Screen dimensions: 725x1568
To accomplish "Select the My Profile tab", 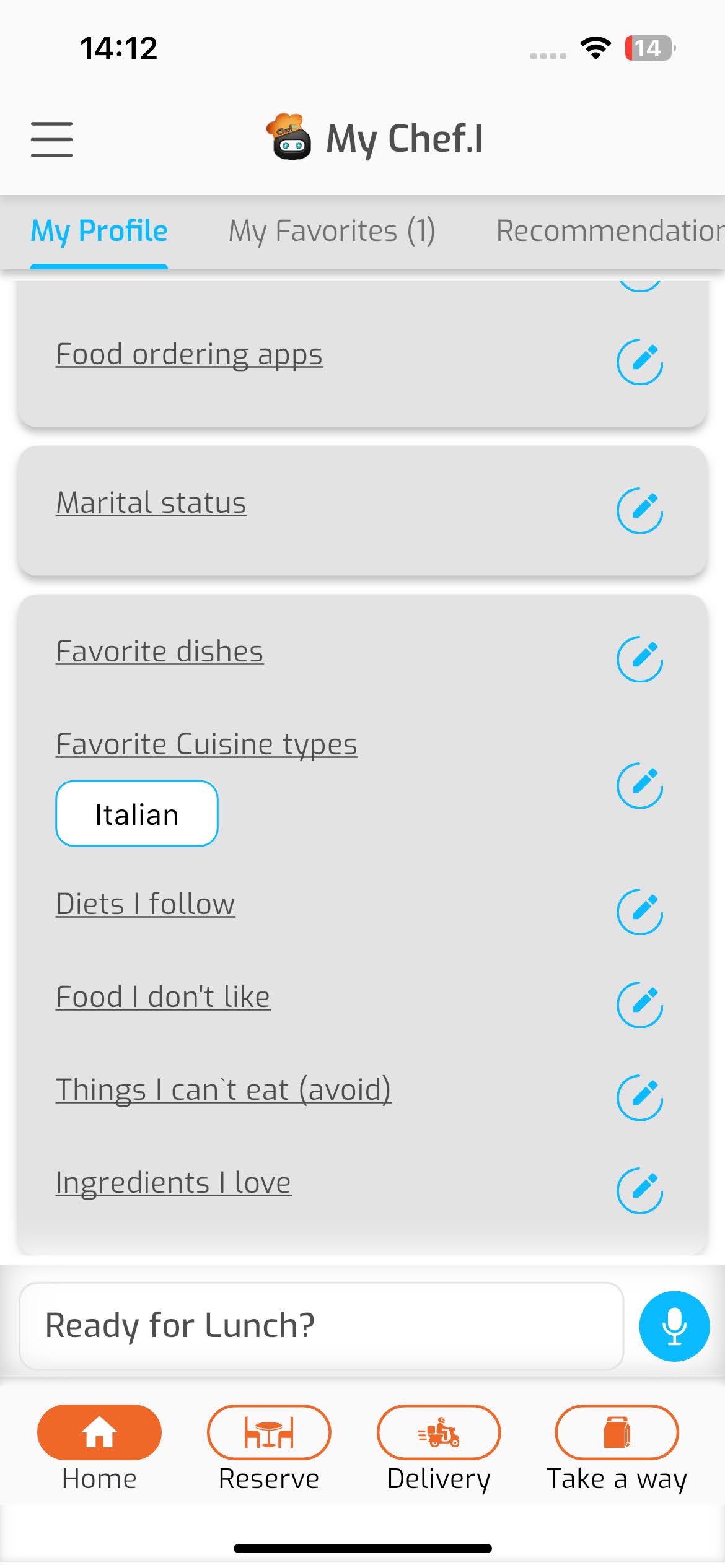I will 99,231.
